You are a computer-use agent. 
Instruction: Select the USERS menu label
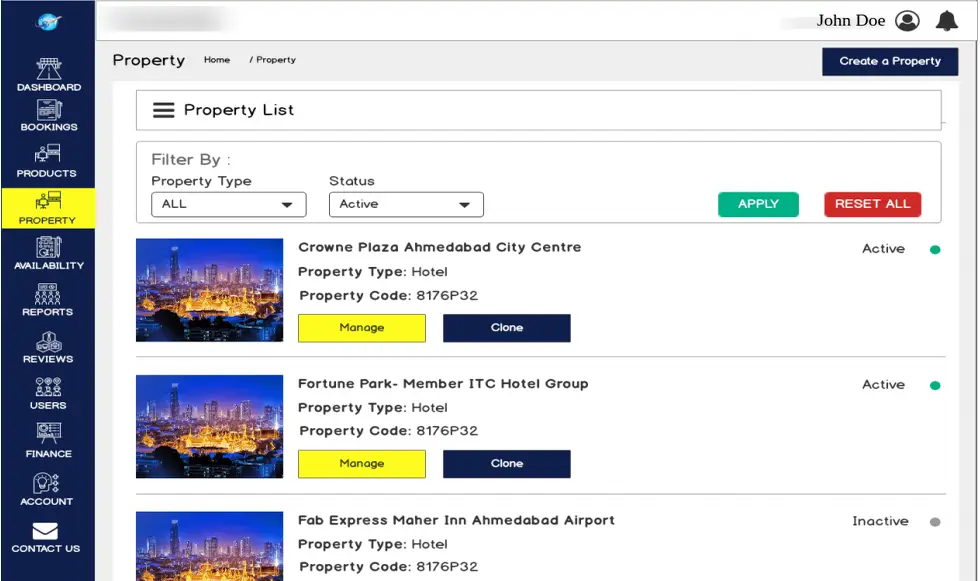pyautogui.click(x=48, y=405)
